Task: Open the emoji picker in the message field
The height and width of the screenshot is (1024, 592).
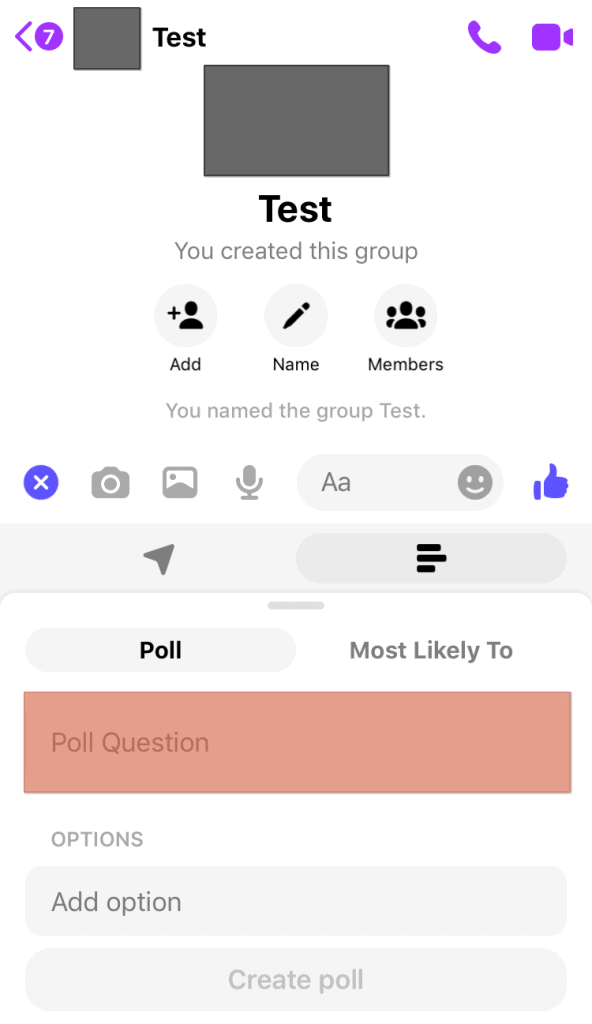Action: coord(474,482)
